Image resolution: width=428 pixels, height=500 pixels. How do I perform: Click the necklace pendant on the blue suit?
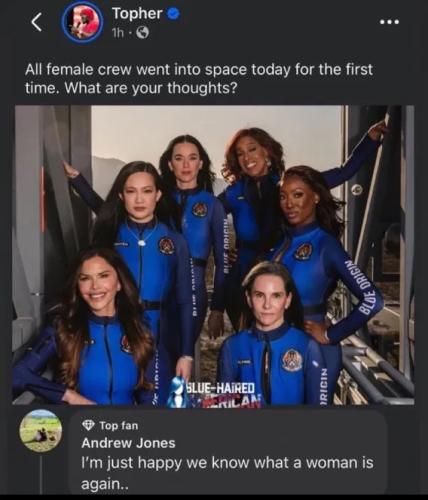[x=142, y=242]
